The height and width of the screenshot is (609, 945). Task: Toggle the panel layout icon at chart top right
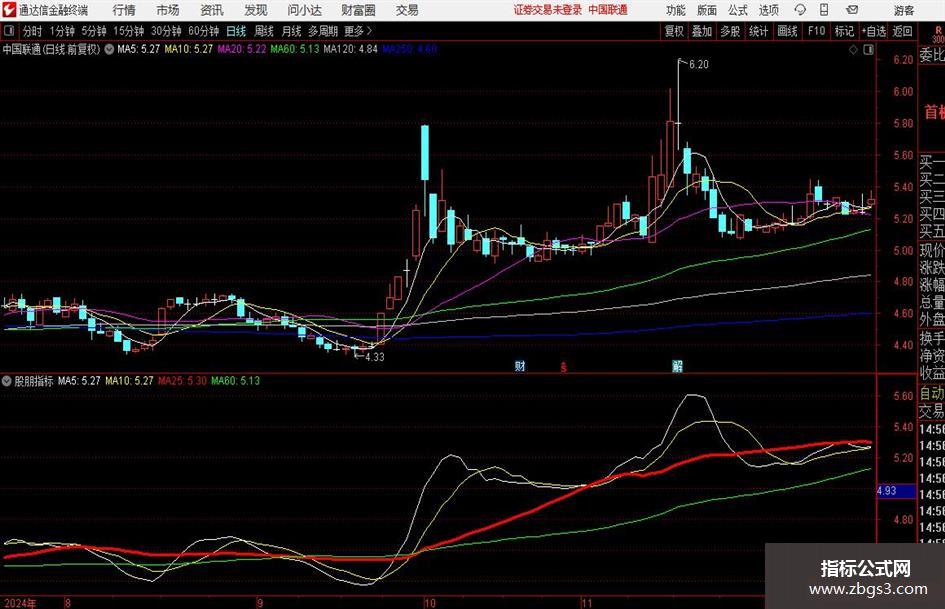(868, 50)
